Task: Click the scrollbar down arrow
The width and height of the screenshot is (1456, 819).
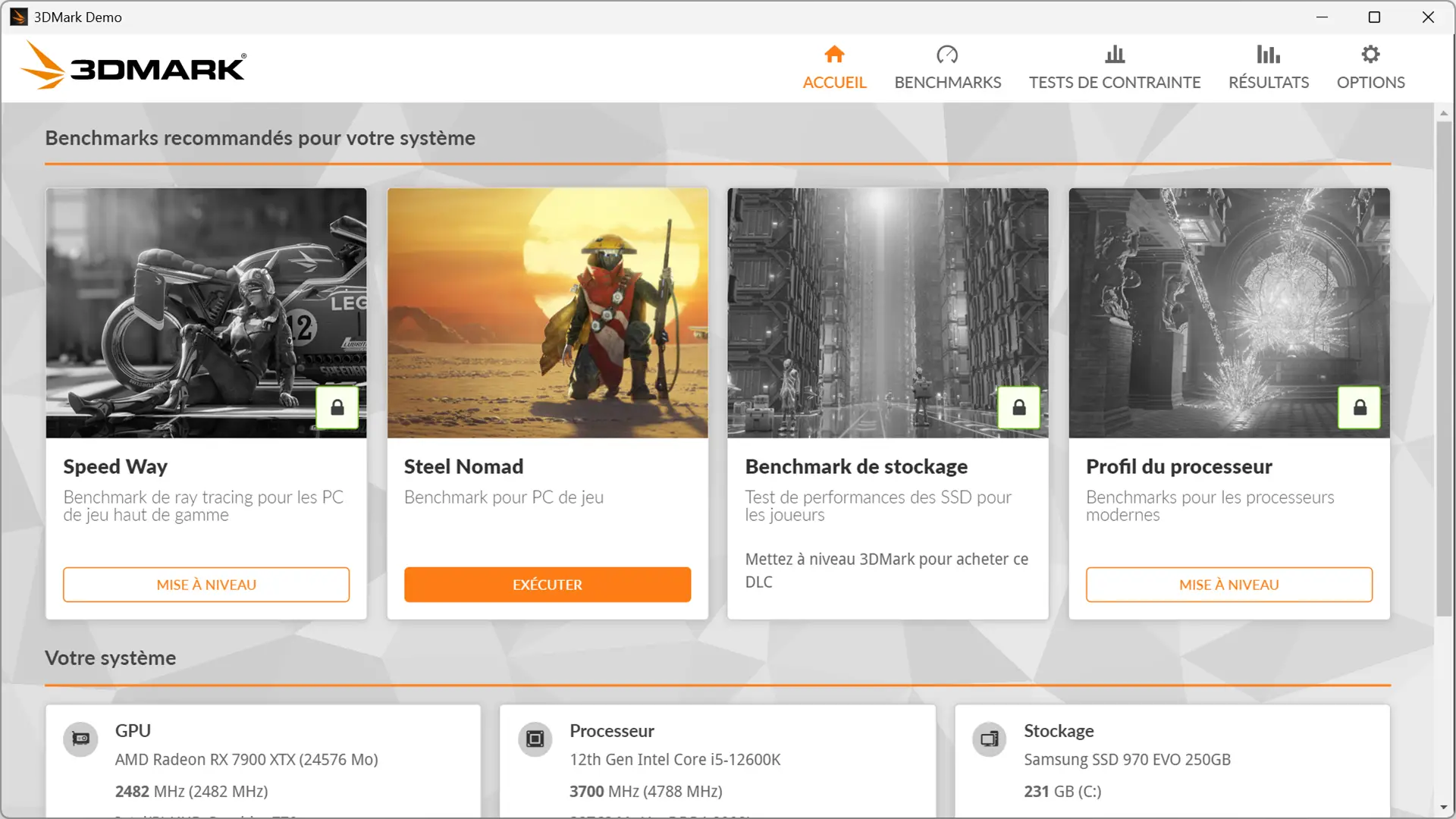Action: coord(1444,808)
